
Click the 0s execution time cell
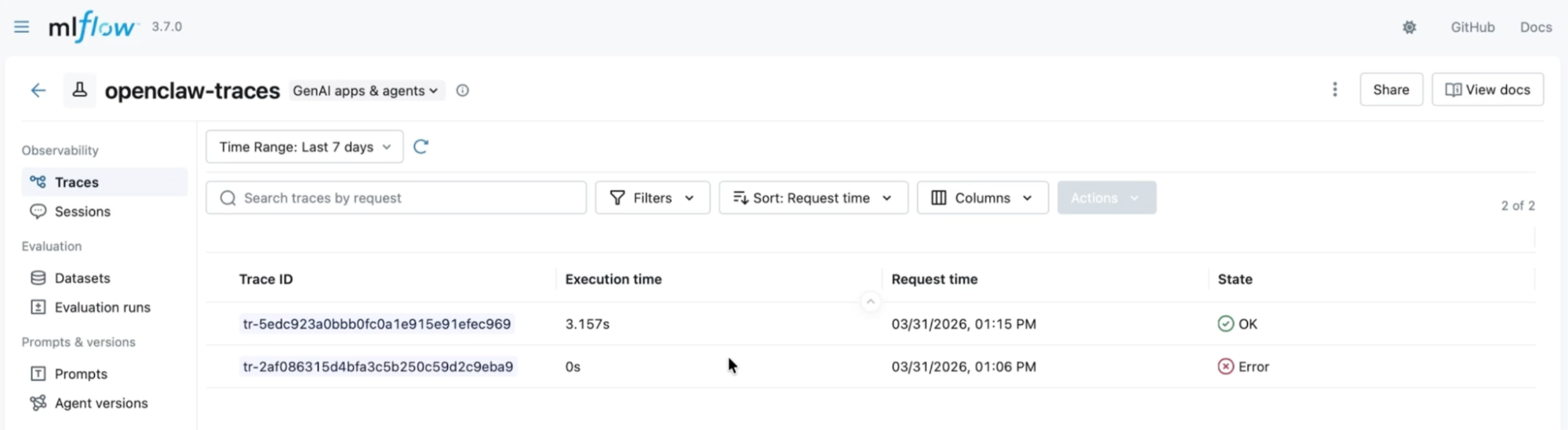tap(573, 366)
